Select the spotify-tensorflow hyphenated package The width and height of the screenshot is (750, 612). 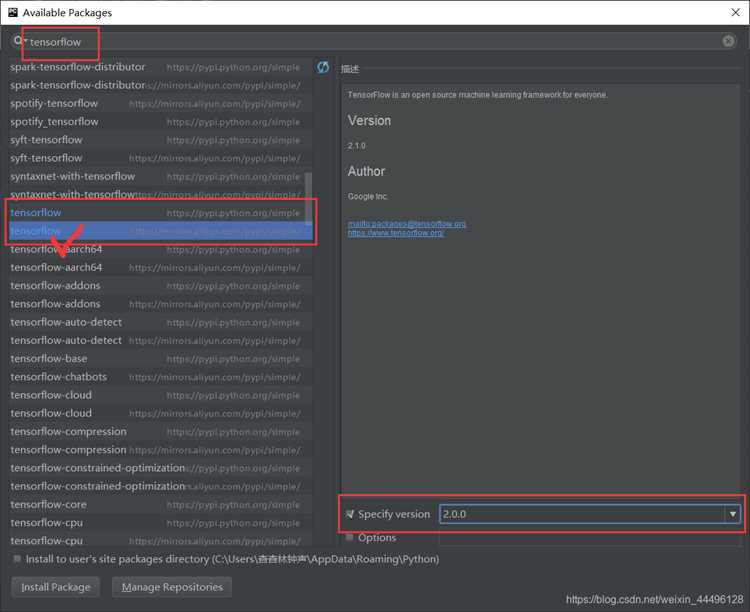tap(161, 103)
